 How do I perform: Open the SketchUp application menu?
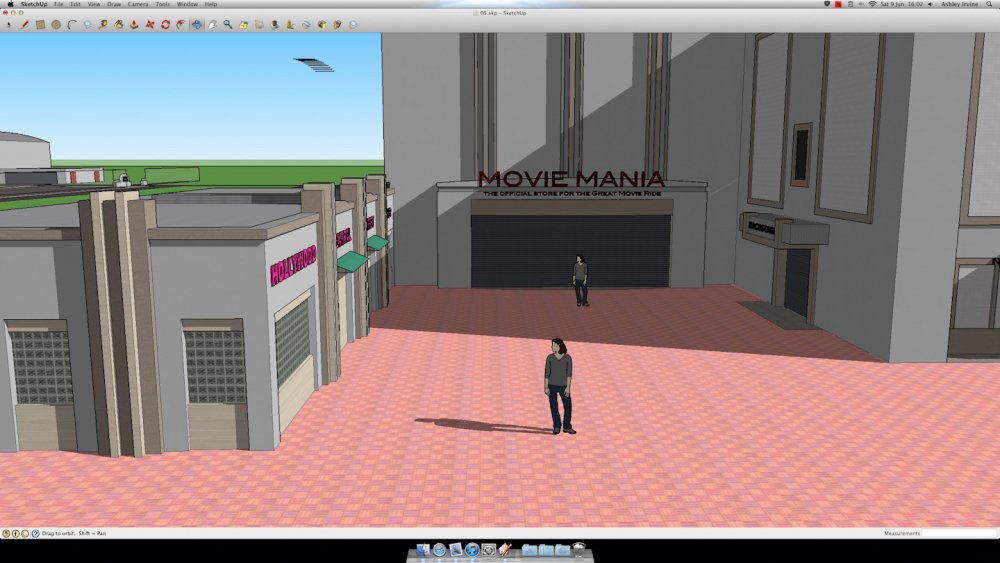tap(34, 4)
